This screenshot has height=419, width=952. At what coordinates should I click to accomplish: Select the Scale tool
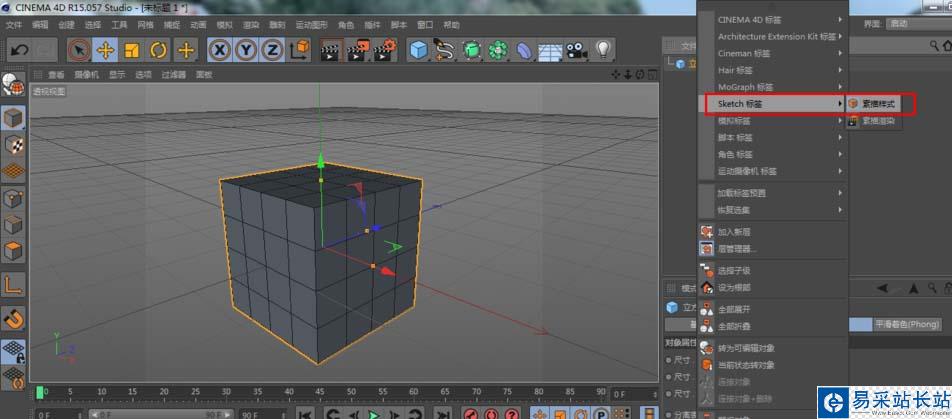click(x=131, y=49)
